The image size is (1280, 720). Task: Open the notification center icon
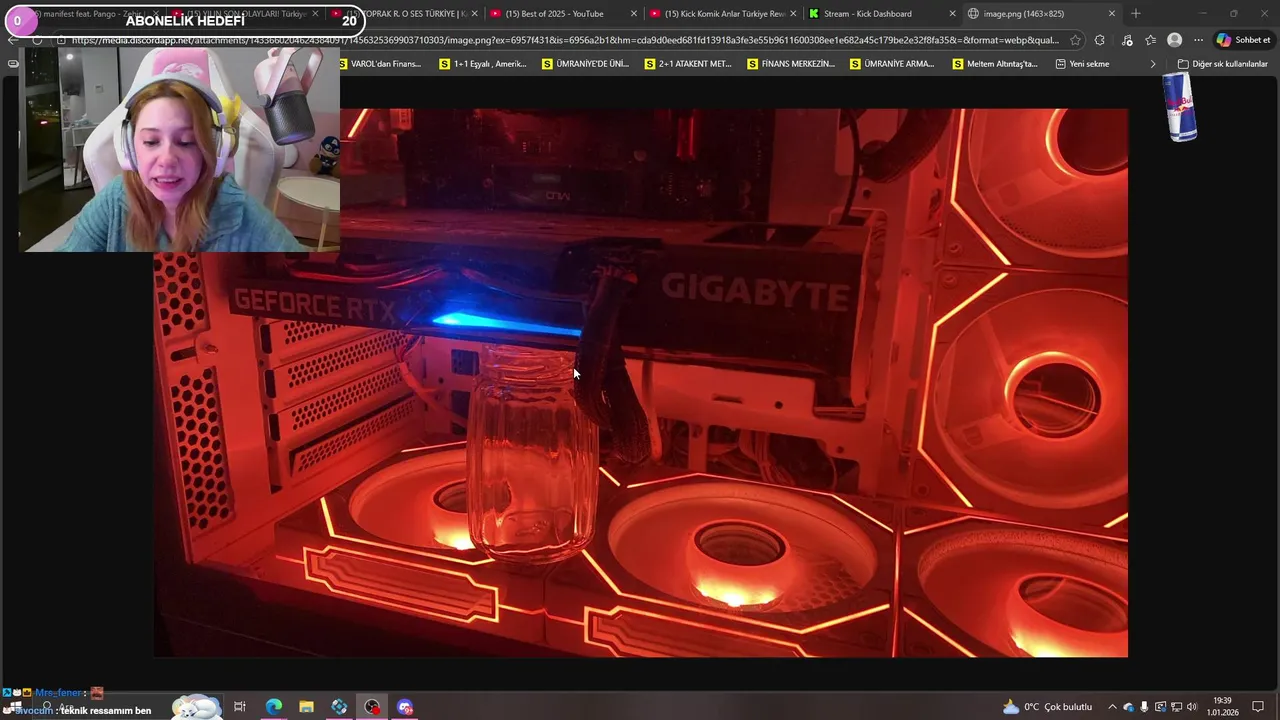tap(1258, 707)
